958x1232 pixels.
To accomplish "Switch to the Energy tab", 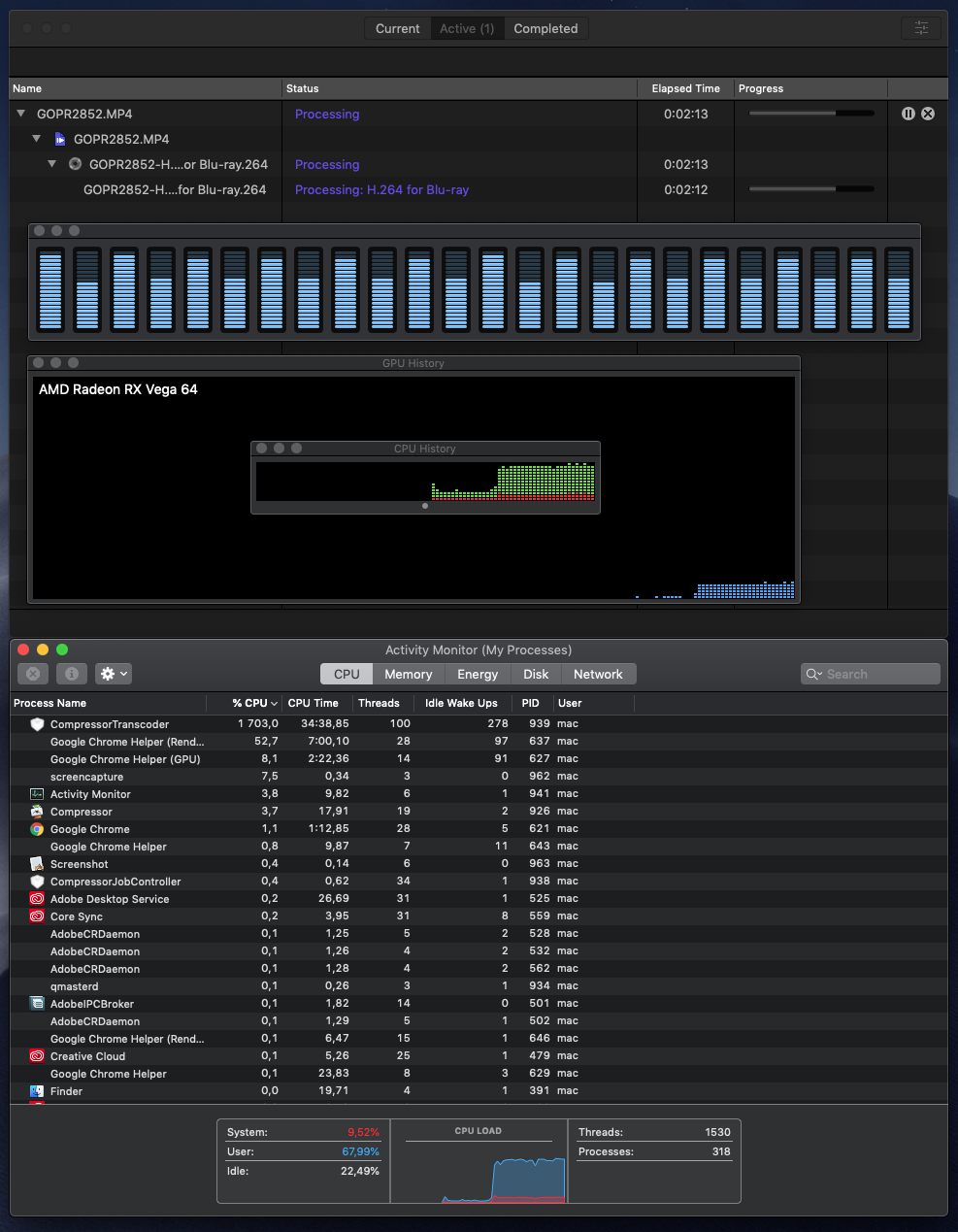I will 478,674.
